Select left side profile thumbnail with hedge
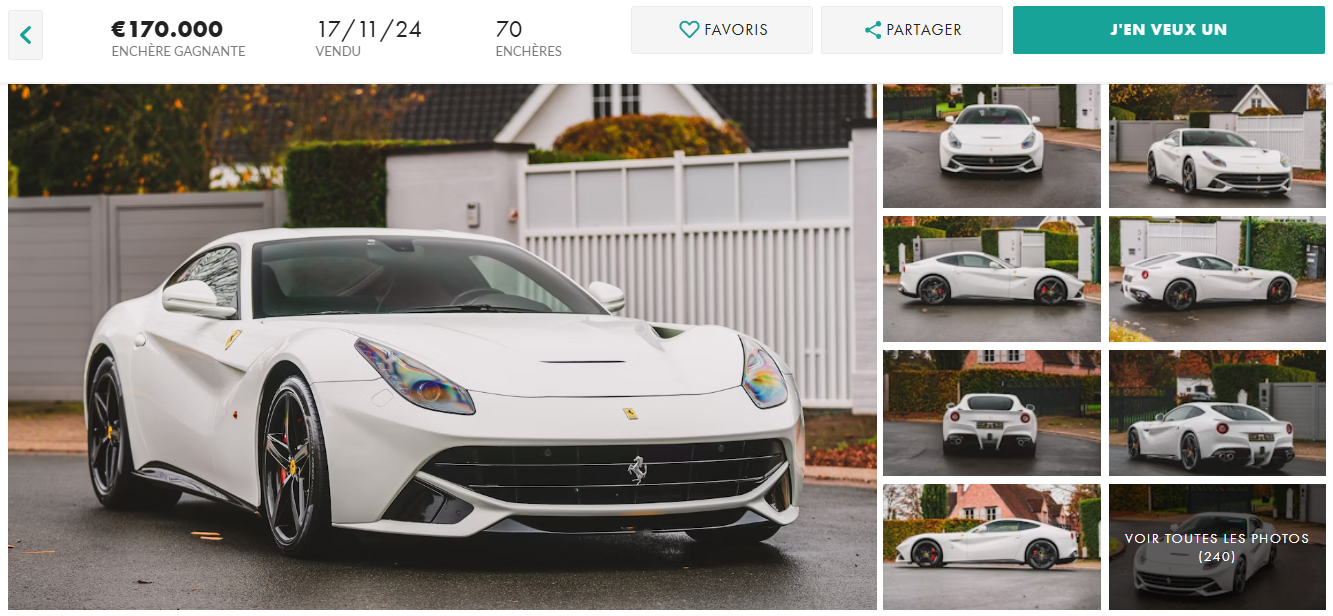The height and width of the screenshot is (616, 1333). pyautogui.click(x=991, y=279)
